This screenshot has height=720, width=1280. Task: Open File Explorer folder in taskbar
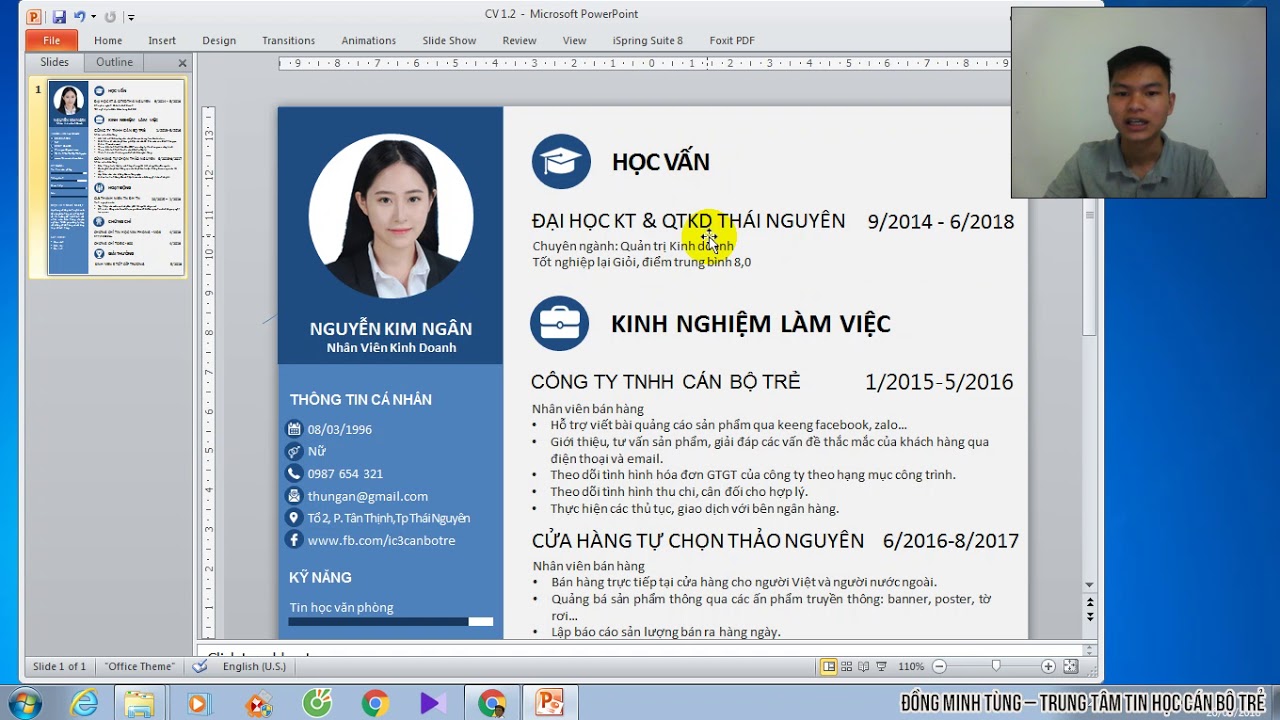click(139, 704)
